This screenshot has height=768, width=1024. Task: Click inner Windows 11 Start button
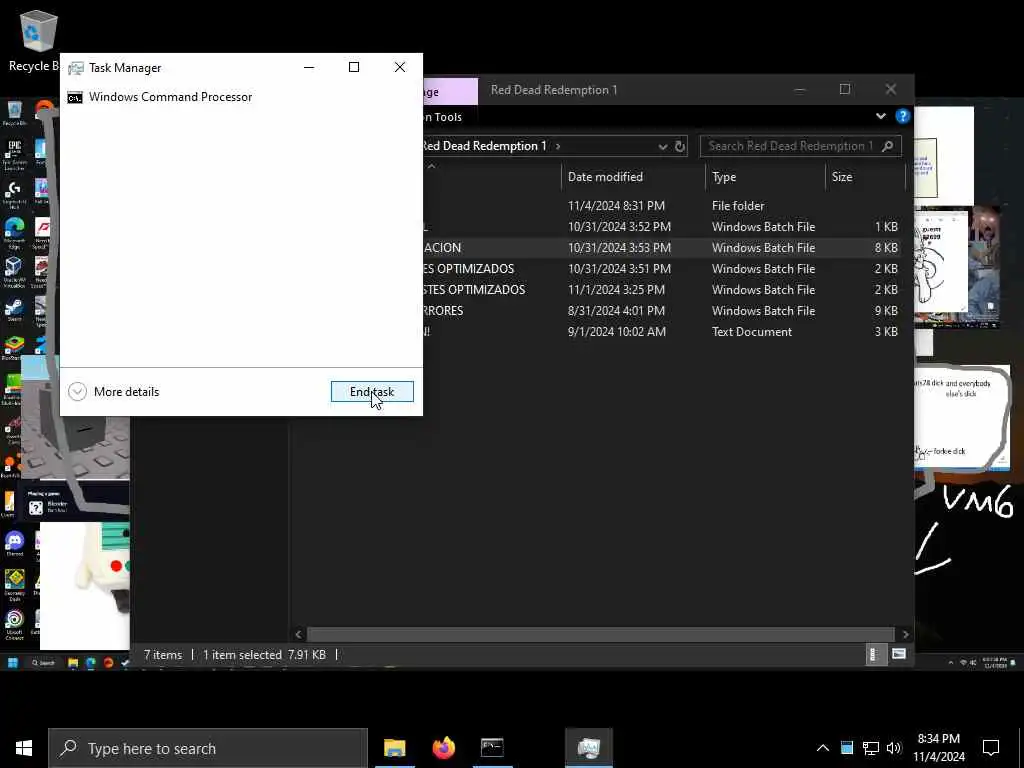(x=12, y=662)
